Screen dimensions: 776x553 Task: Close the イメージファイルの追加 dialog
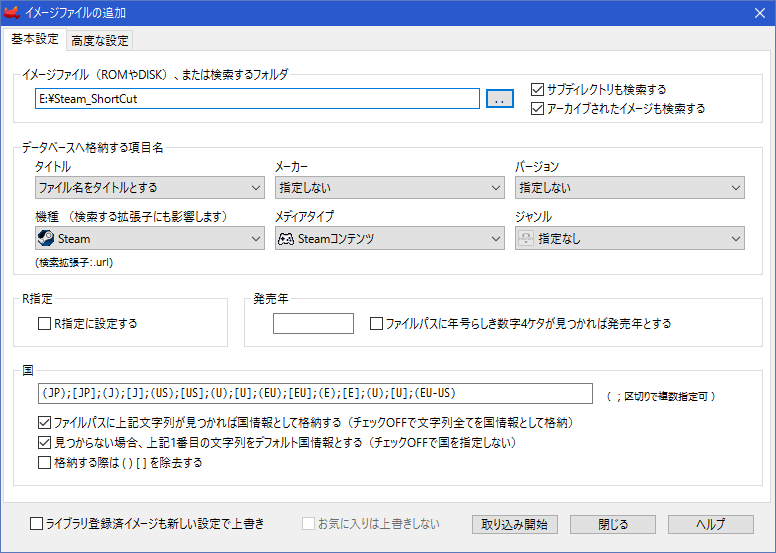[x=760, y=13]
